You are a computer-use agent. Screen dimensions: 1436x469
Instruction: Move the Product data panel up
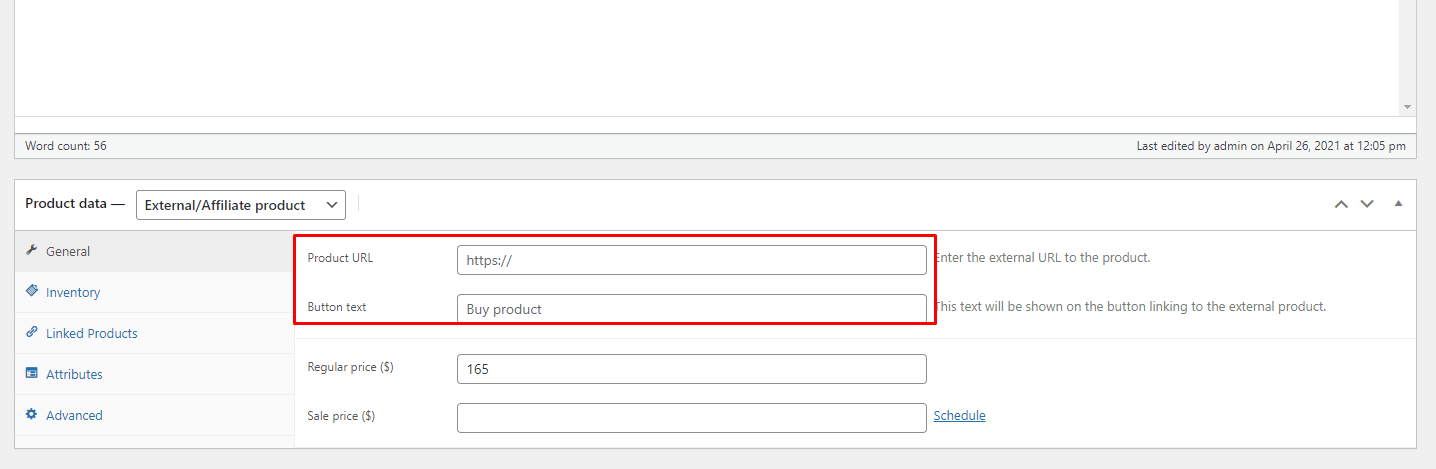[1341, 204]
